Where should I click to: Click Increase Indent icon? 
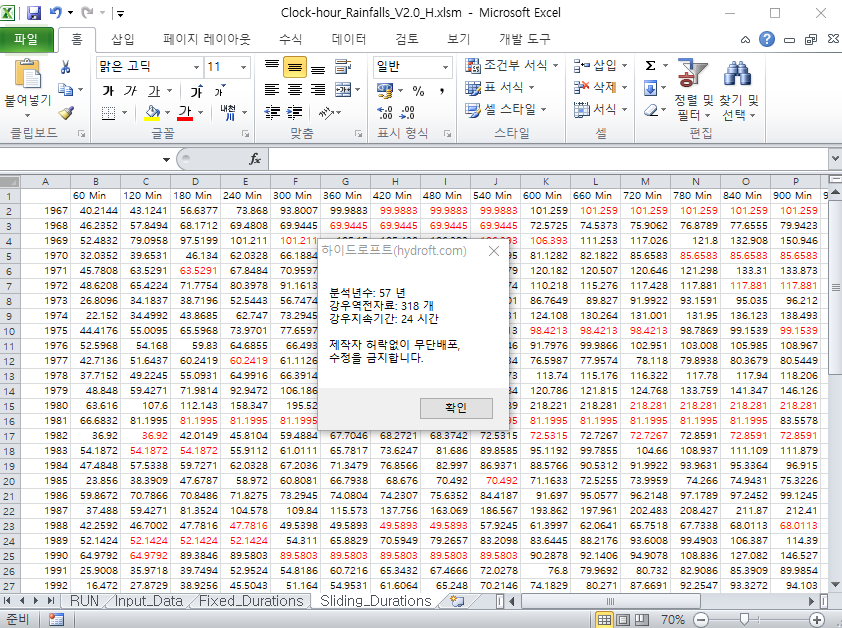click(295, 113)
